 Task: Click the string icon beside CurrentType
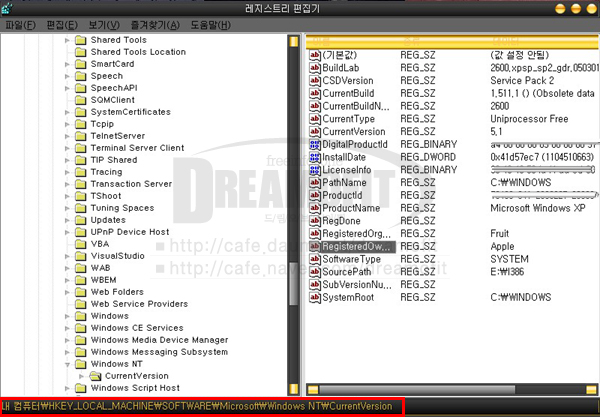(x=315, y=119)
